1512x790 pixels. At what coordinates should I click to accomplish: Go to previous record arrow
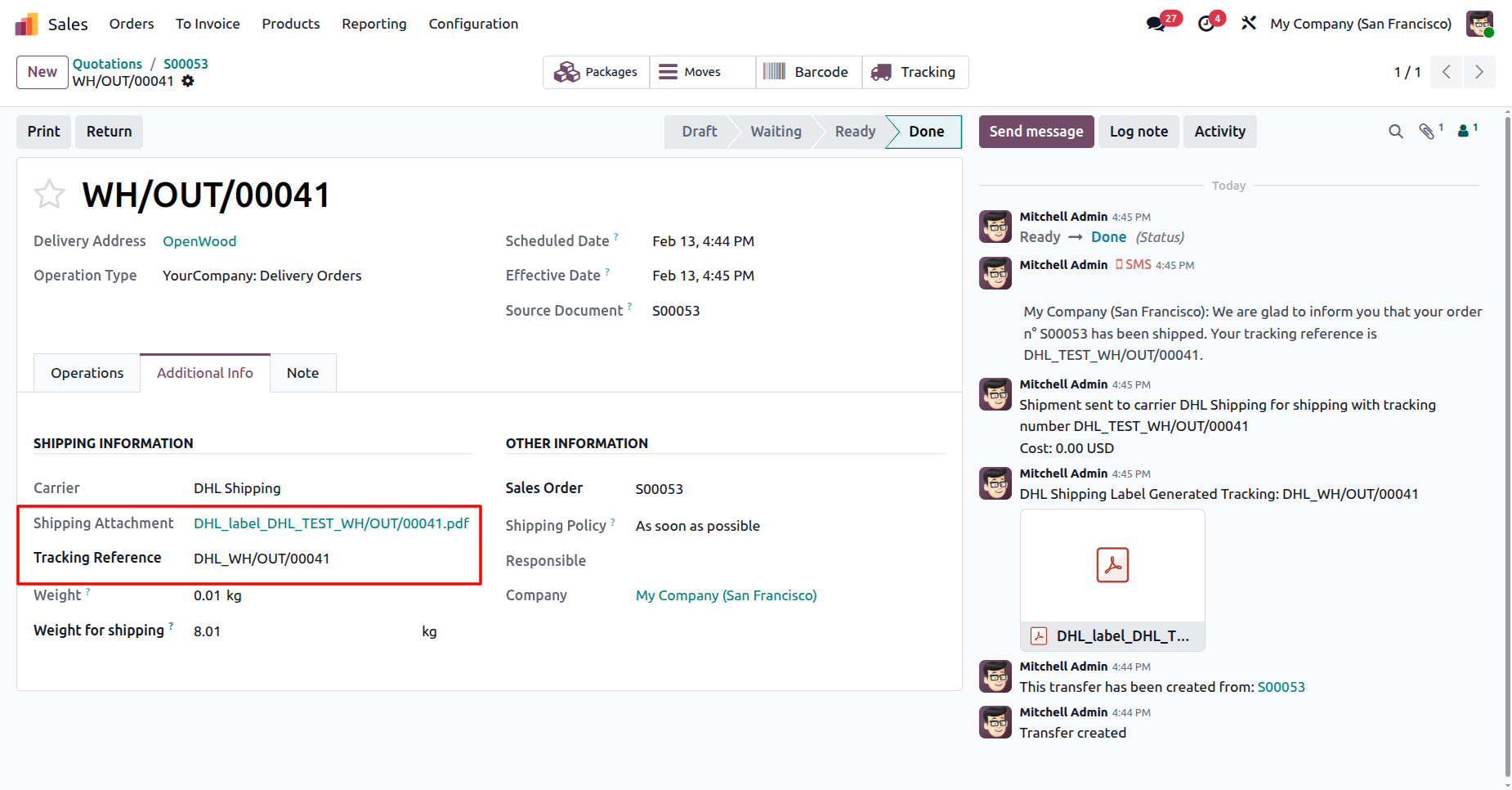coord(1447,72)
